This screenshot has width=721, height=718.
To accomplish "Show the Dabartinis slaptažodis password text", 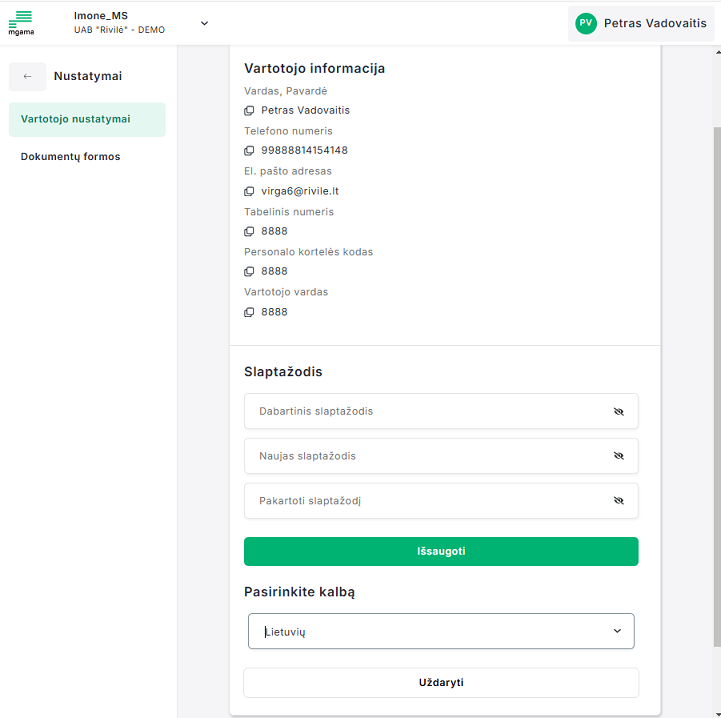I will click(x=618, y=411).
